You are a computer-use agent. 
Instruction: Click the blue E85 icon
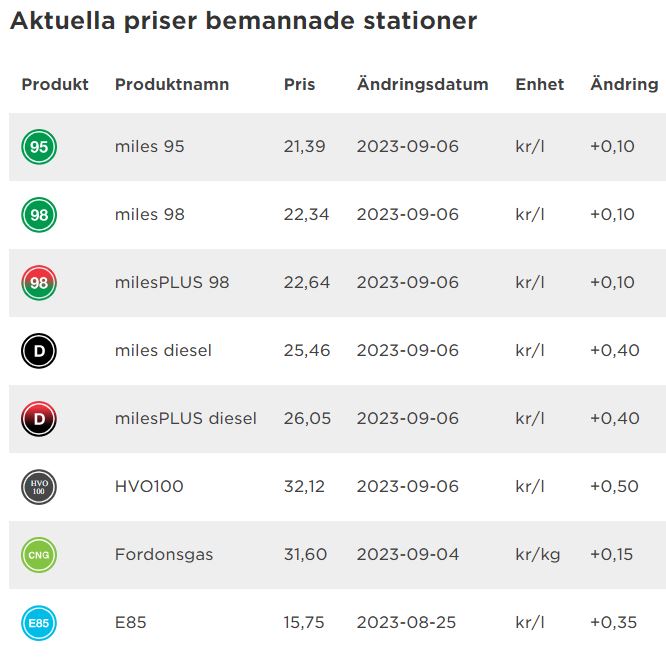pos(39,623)
